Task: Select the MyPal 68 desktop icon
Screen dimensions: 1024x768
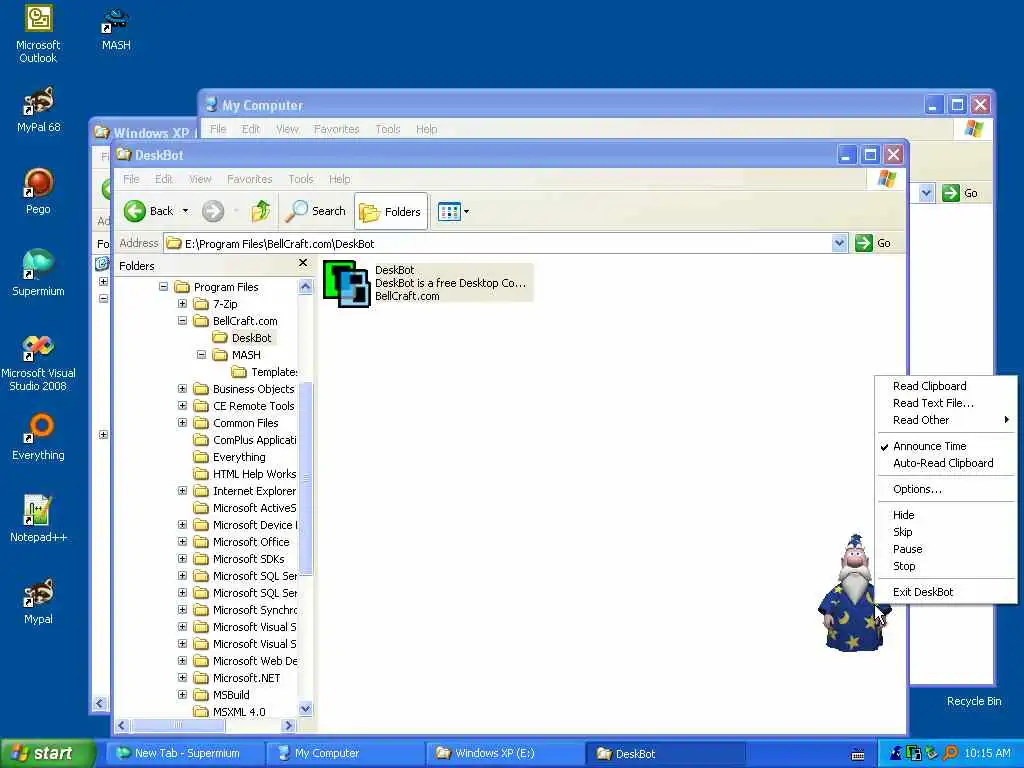Action: point(38,110)
